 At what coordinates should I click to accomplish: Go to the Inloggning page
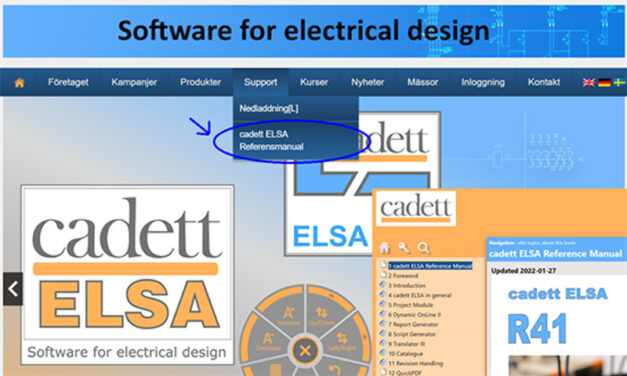tap(483, 82)
